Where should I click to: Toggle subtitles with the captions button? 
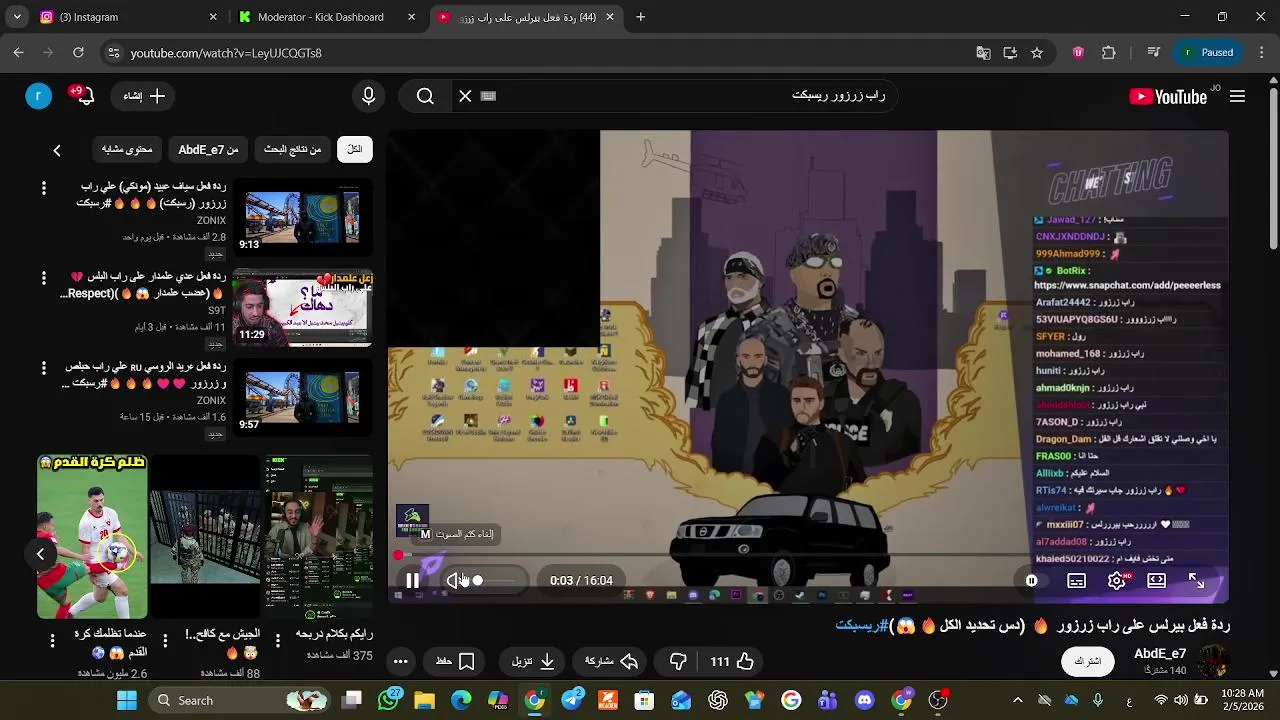[x=1076, y=580]
